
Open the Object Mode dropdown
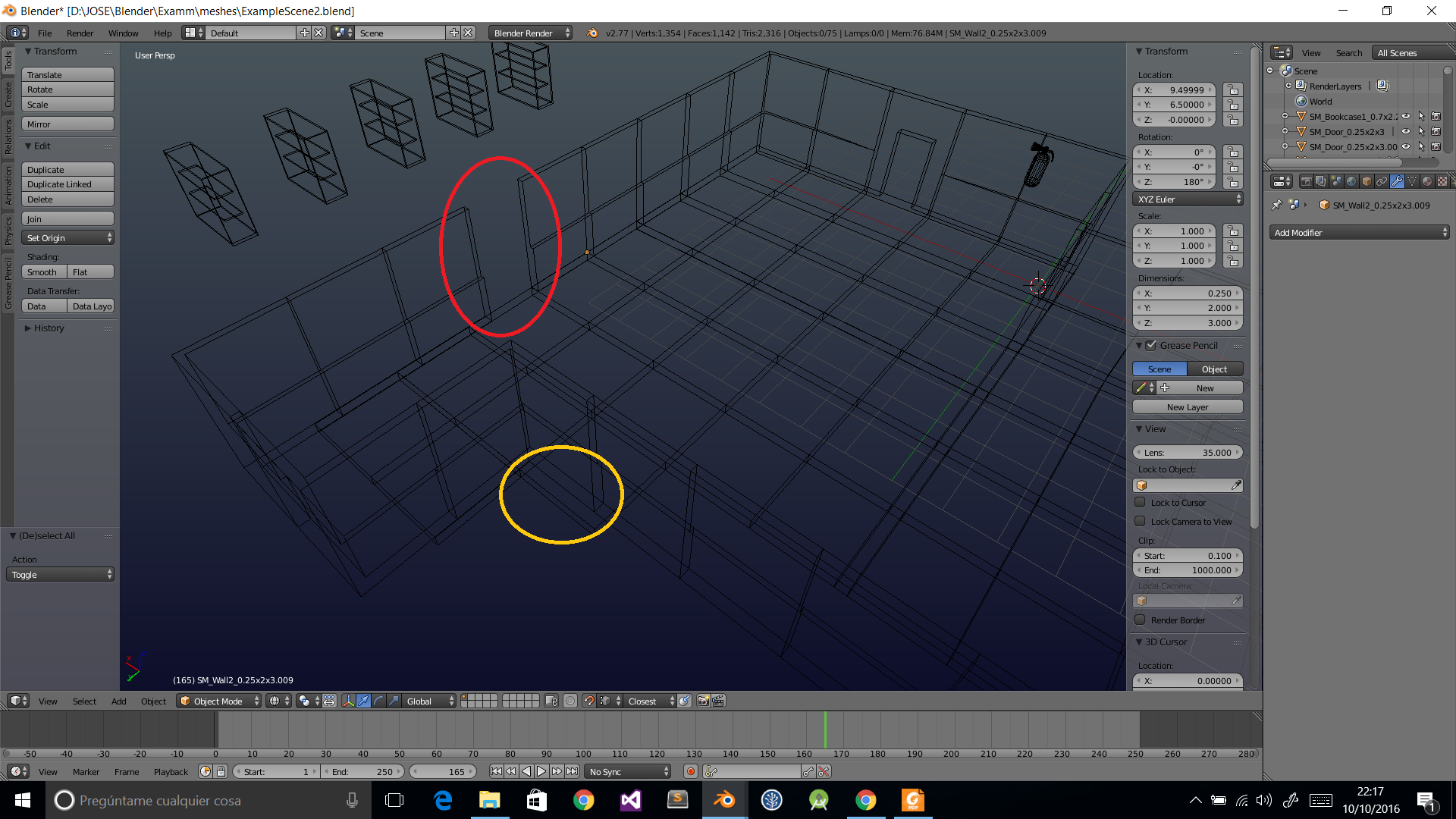coord(219,701)
